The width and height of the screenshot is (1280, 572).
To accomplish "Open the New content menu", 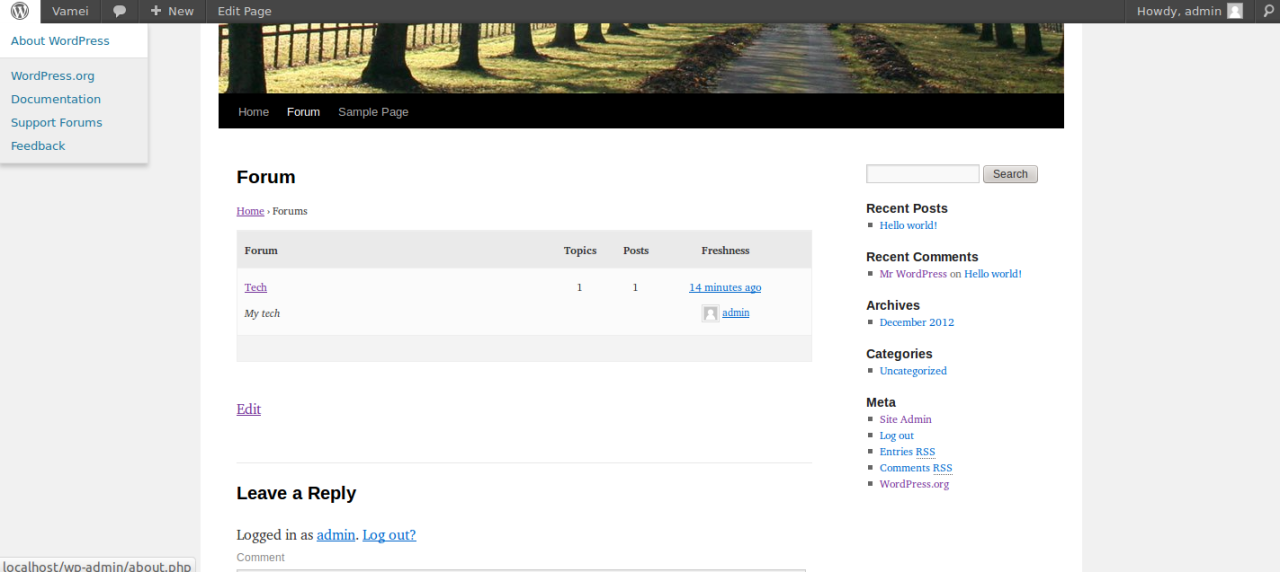I will pyautogui.click(x=172, y=11).
